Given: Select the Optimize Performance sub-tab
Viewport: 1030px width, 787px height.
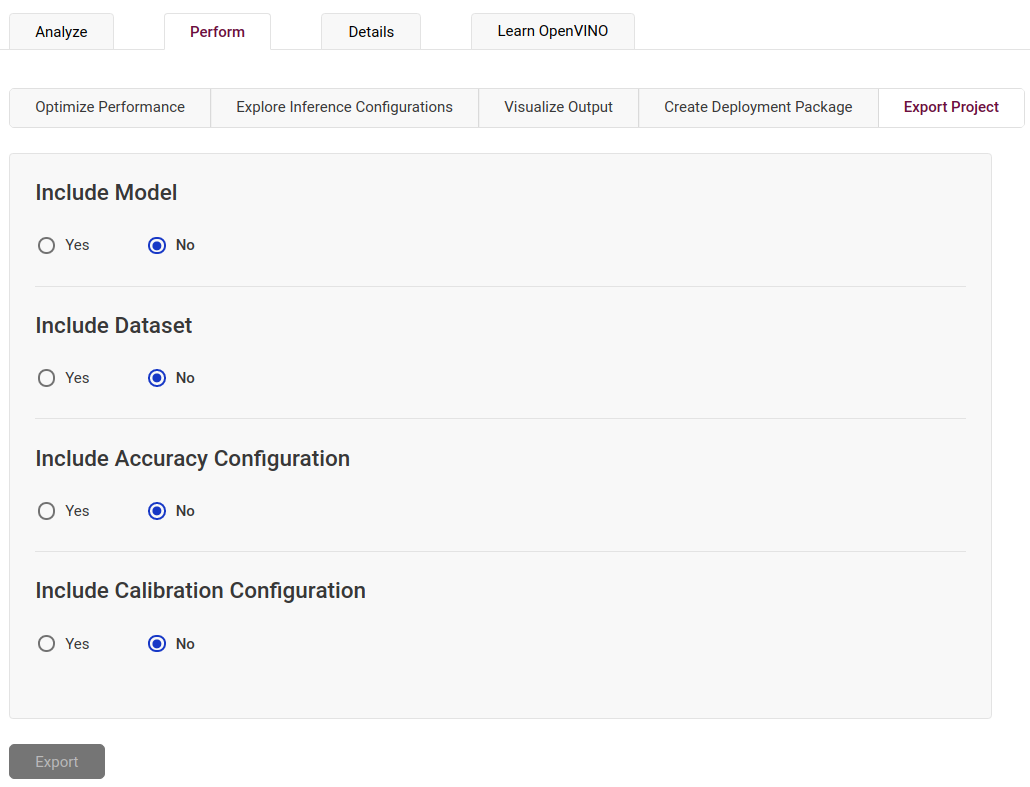Looking at the screenshot, I should [110, 107].
